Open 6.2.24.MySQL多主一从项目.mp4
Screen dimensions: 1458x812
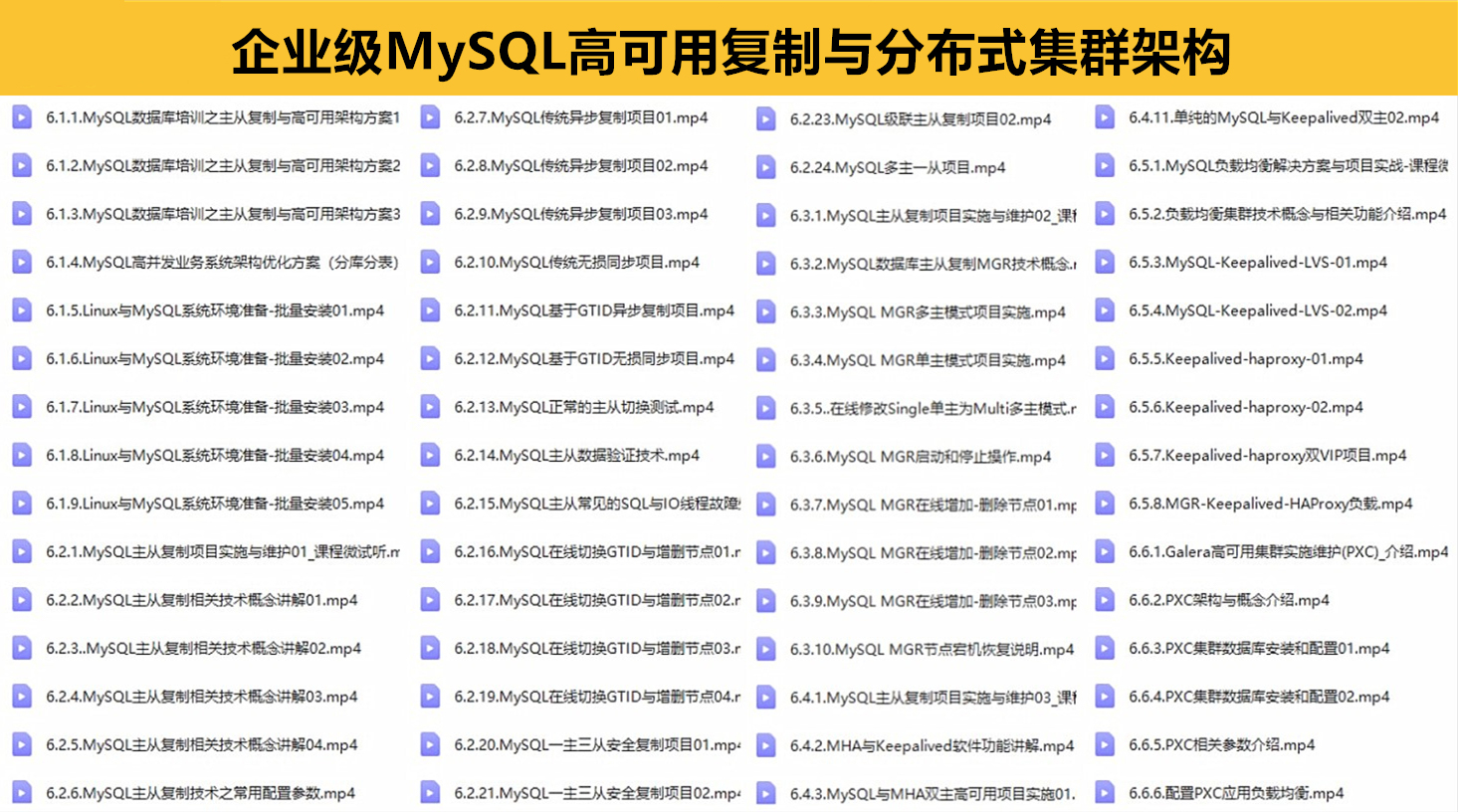coord(897,168)
